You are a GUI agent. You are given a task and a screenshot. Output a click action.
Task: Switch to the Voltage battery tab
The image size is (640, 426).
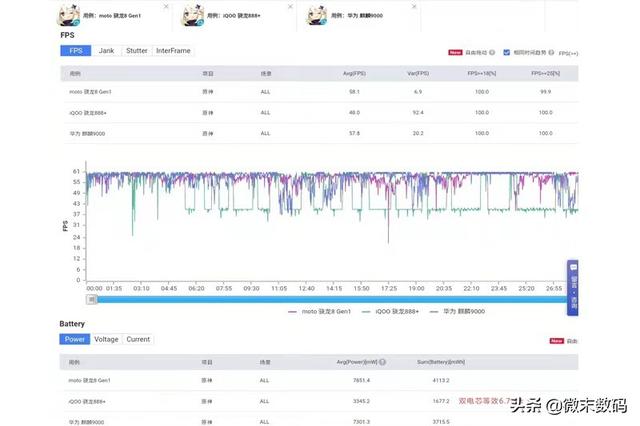[106, 339]
